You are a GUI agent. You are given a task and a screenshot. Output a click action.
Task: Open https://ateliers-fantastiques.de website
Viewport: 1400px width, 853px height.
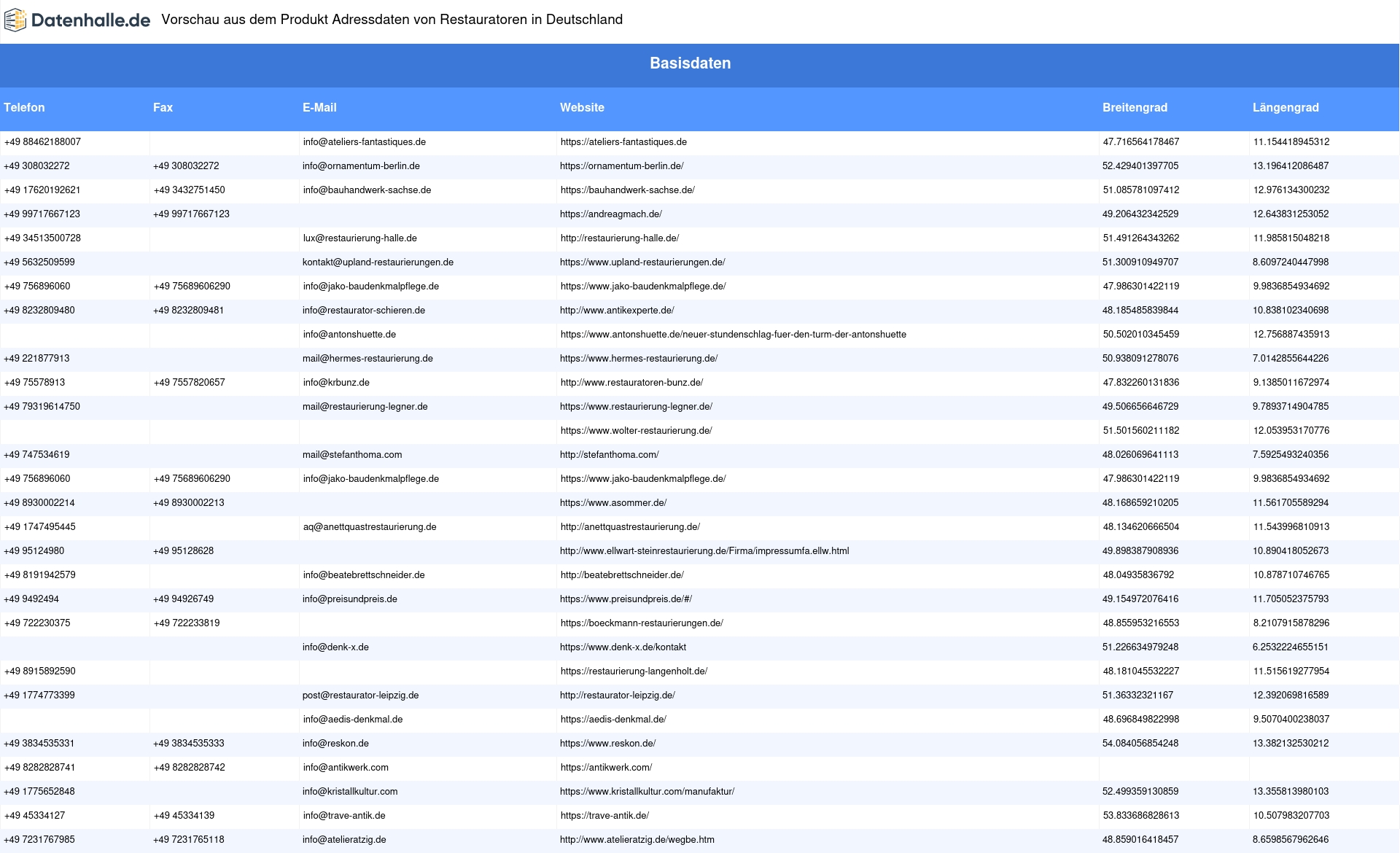[x=623, y=142]
